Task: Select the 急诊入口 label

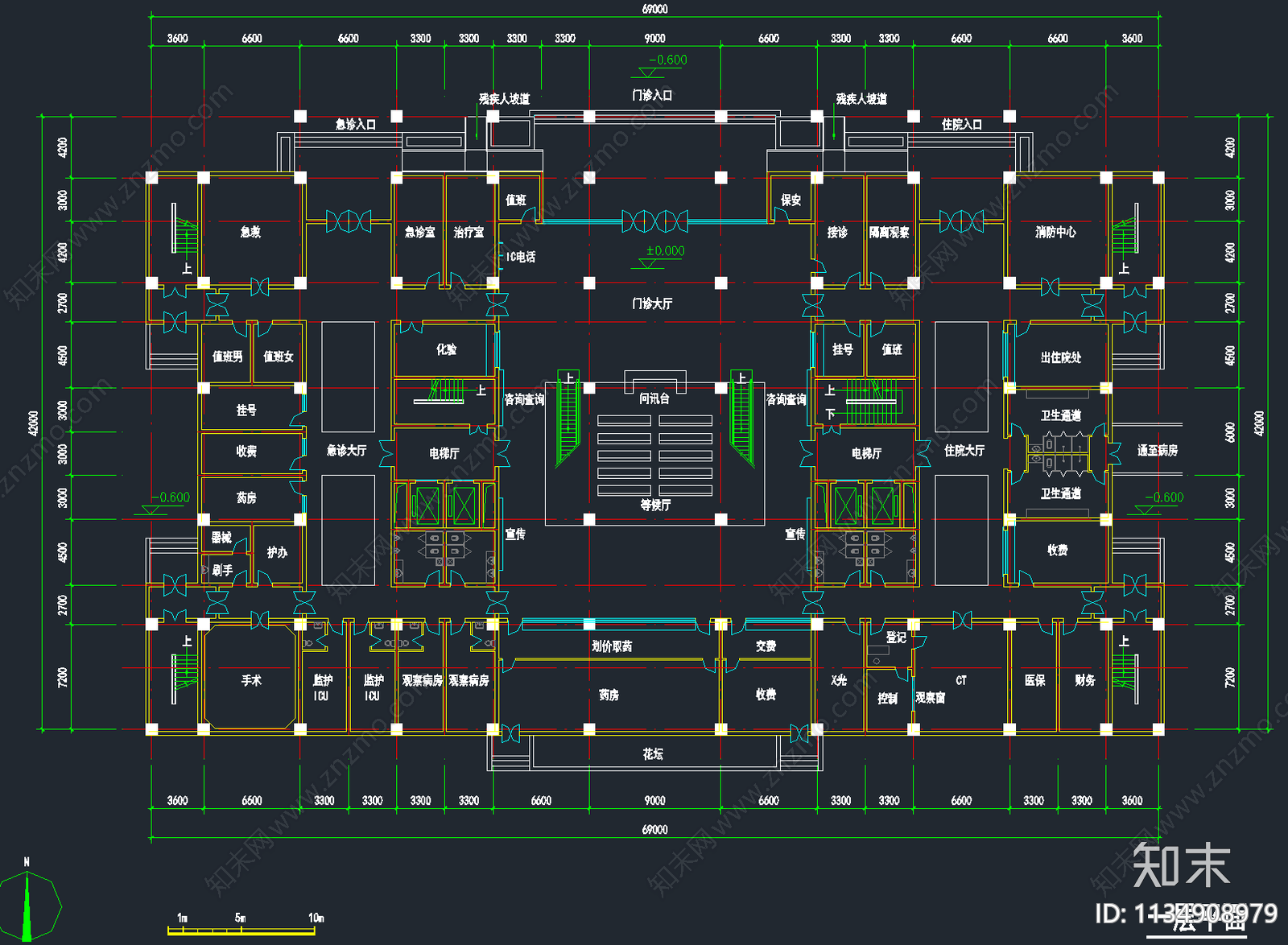Action: [x=356, y=124]
